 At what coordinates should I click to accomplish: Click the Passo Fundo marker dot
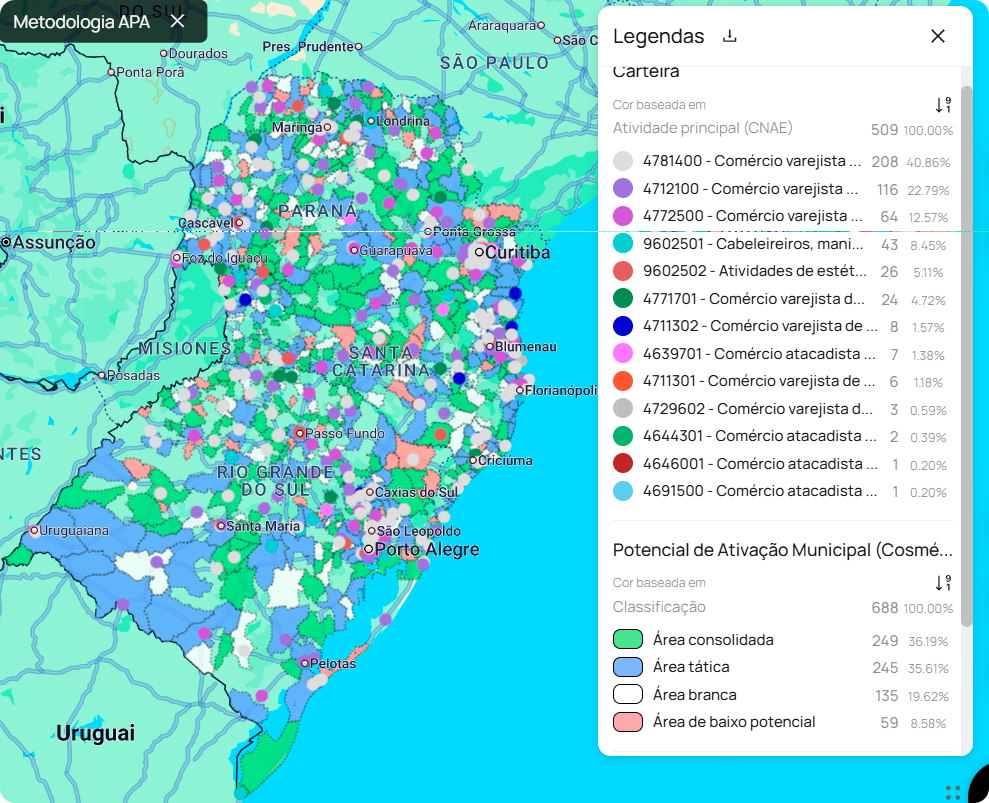(x=301, y=432)
